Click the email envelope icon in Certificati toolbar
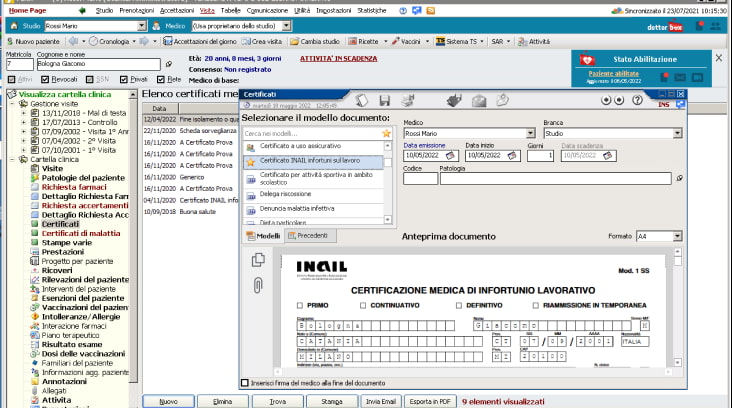The width and height of the screenshot is (732, 408). click(x=479, y=100)
